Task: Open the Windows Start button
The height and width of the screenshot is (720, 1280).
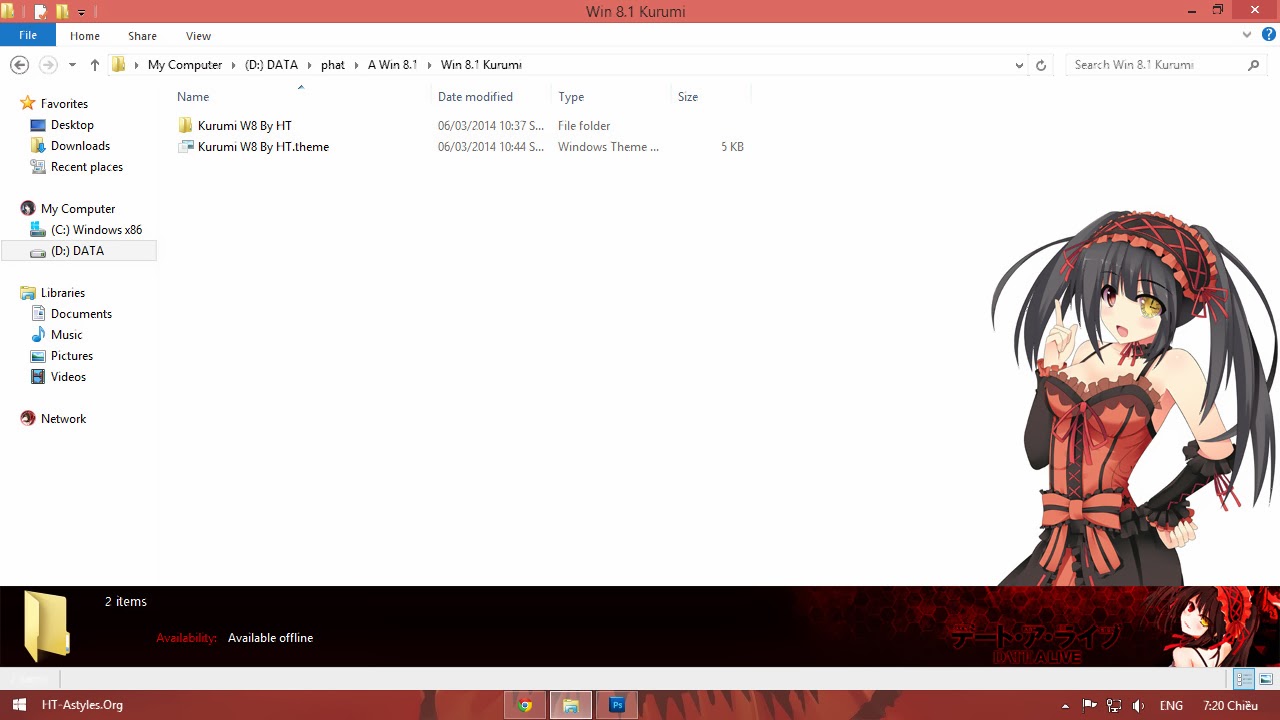Action: pyautogui.click(x=19, y=705)
